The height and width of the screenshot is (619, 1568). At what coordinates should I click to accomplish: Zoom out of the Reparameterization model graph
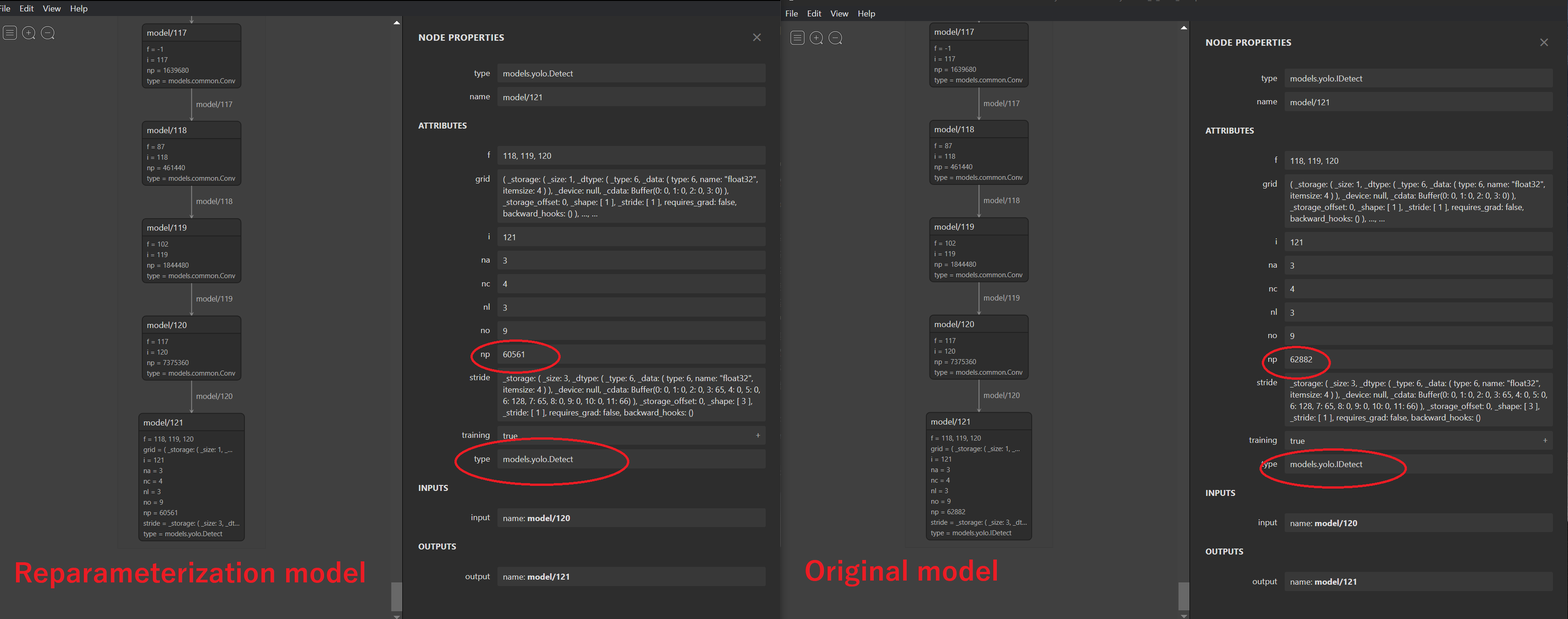pyautogui.click(x=48, y=33)
